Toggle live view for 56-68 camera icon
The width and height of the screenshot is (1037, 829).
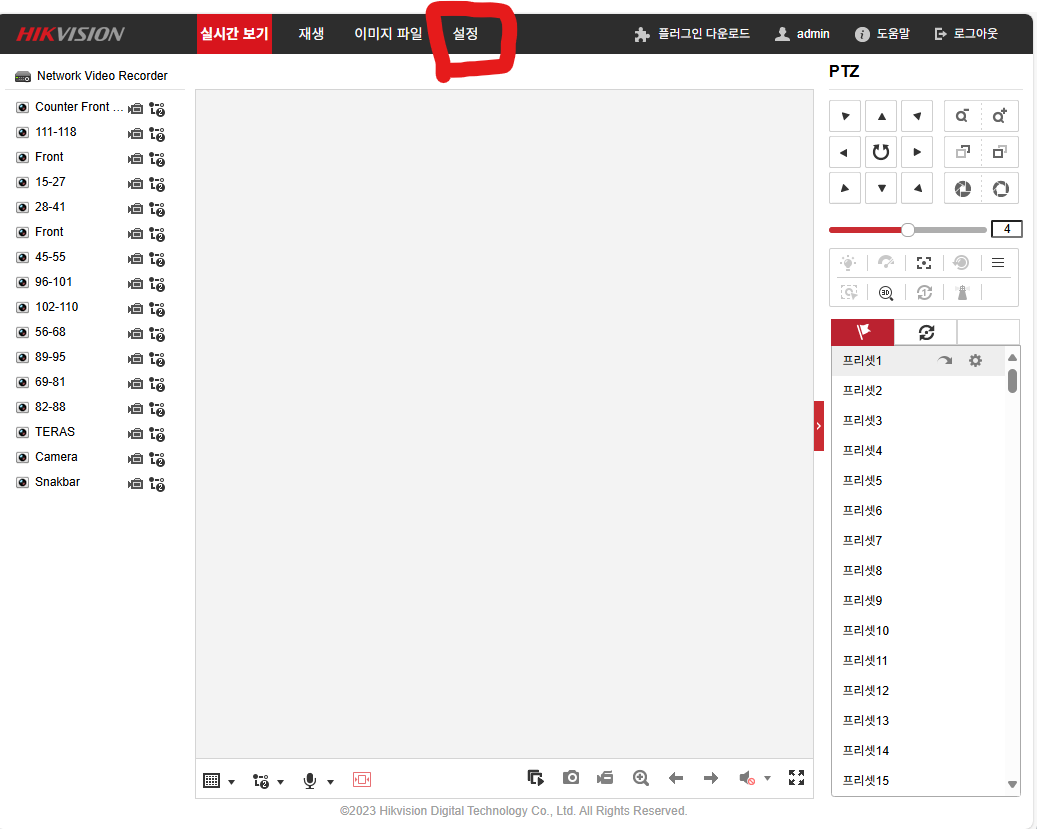pos(22,333)
